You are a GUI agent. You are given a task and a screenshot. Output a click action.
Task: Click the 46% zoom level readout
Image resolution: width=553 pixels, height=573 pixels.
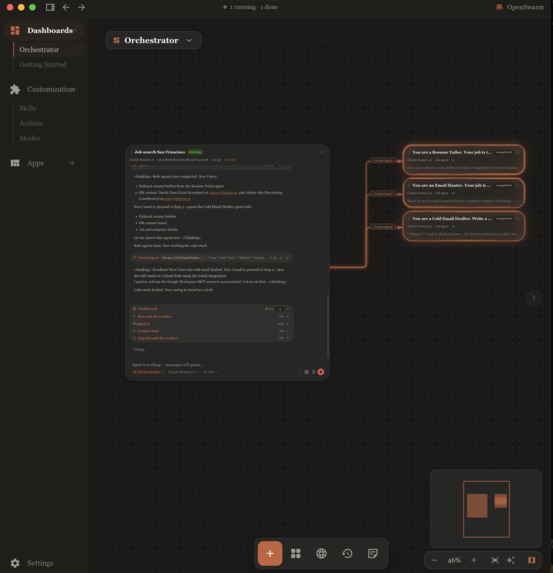coord(454,560)
